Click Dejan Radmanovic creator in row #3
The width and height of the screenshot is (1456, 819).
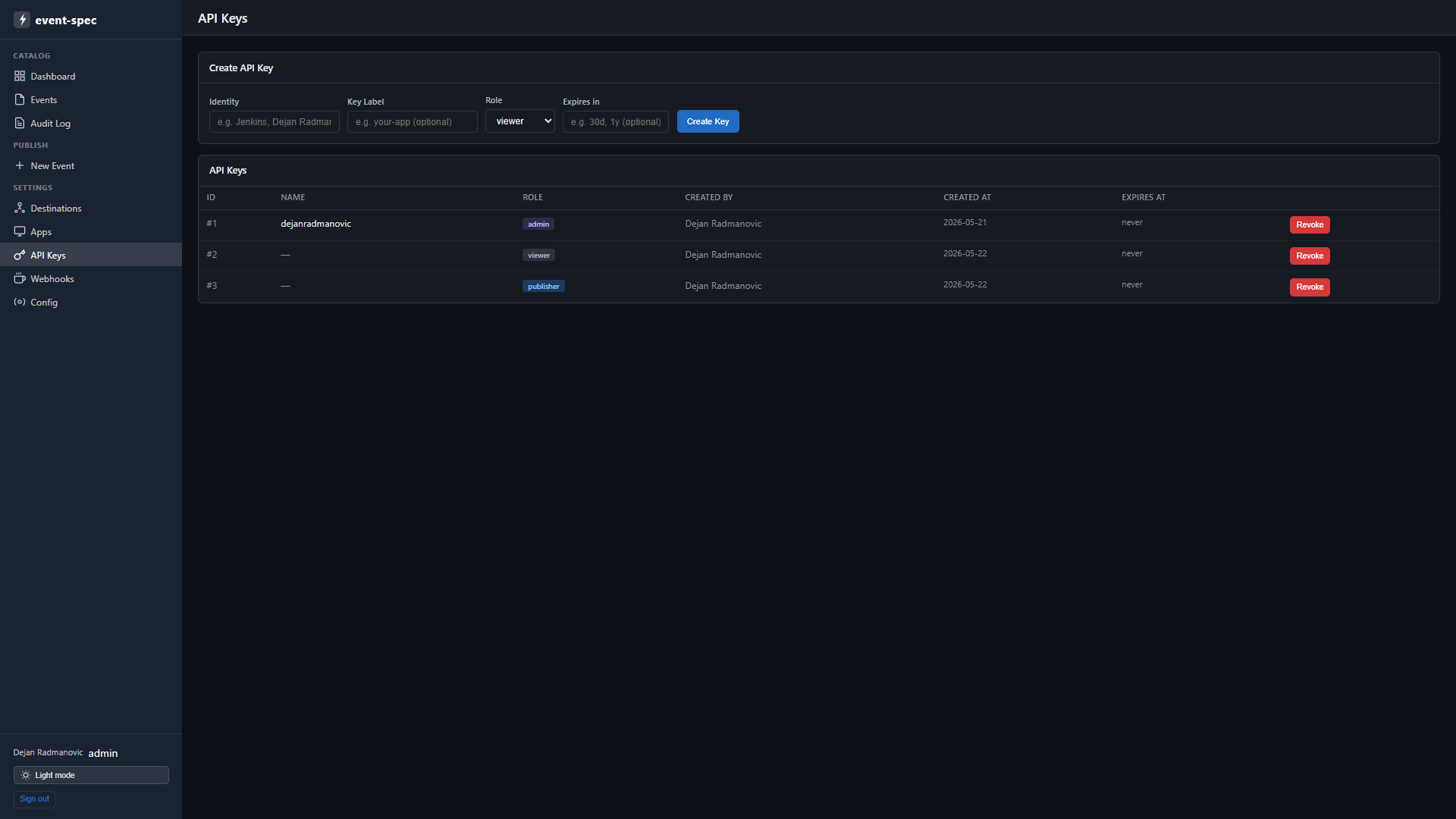(723, 286)
